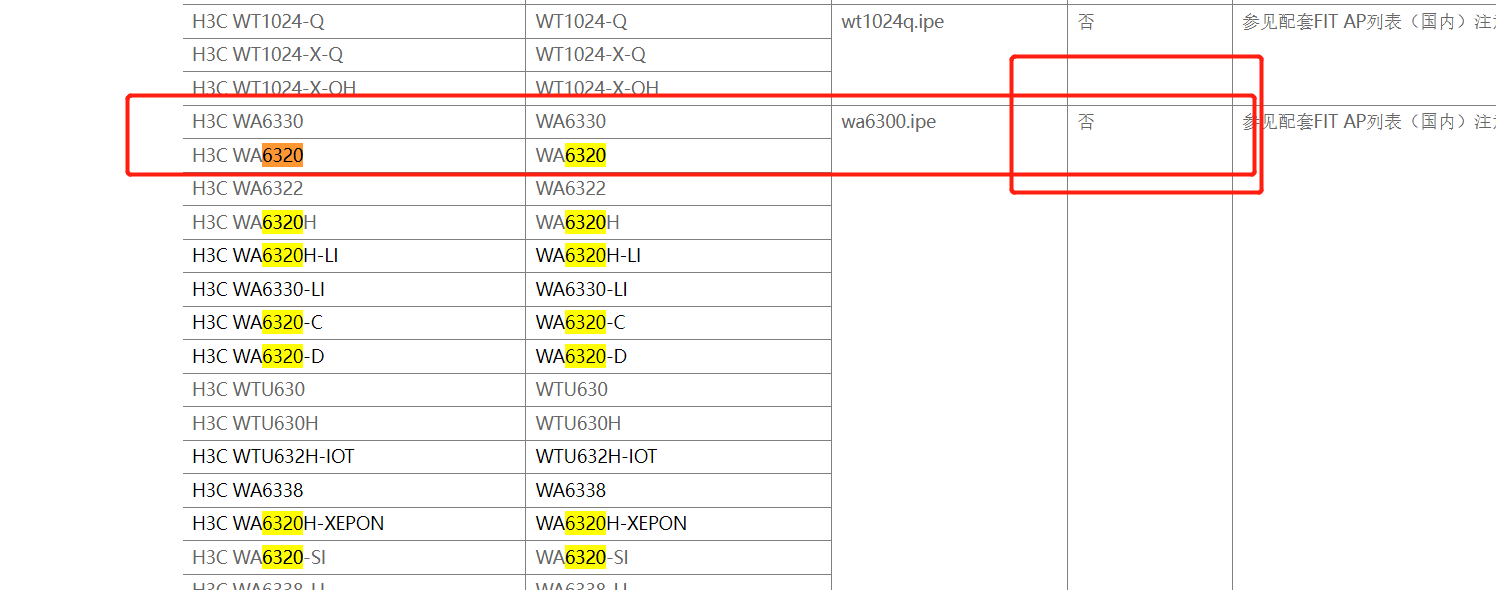Click the '否' value in the wt1024q.ipe row
The width and height of the screenshot is (1496, 590).
(x=1086, y=22)
